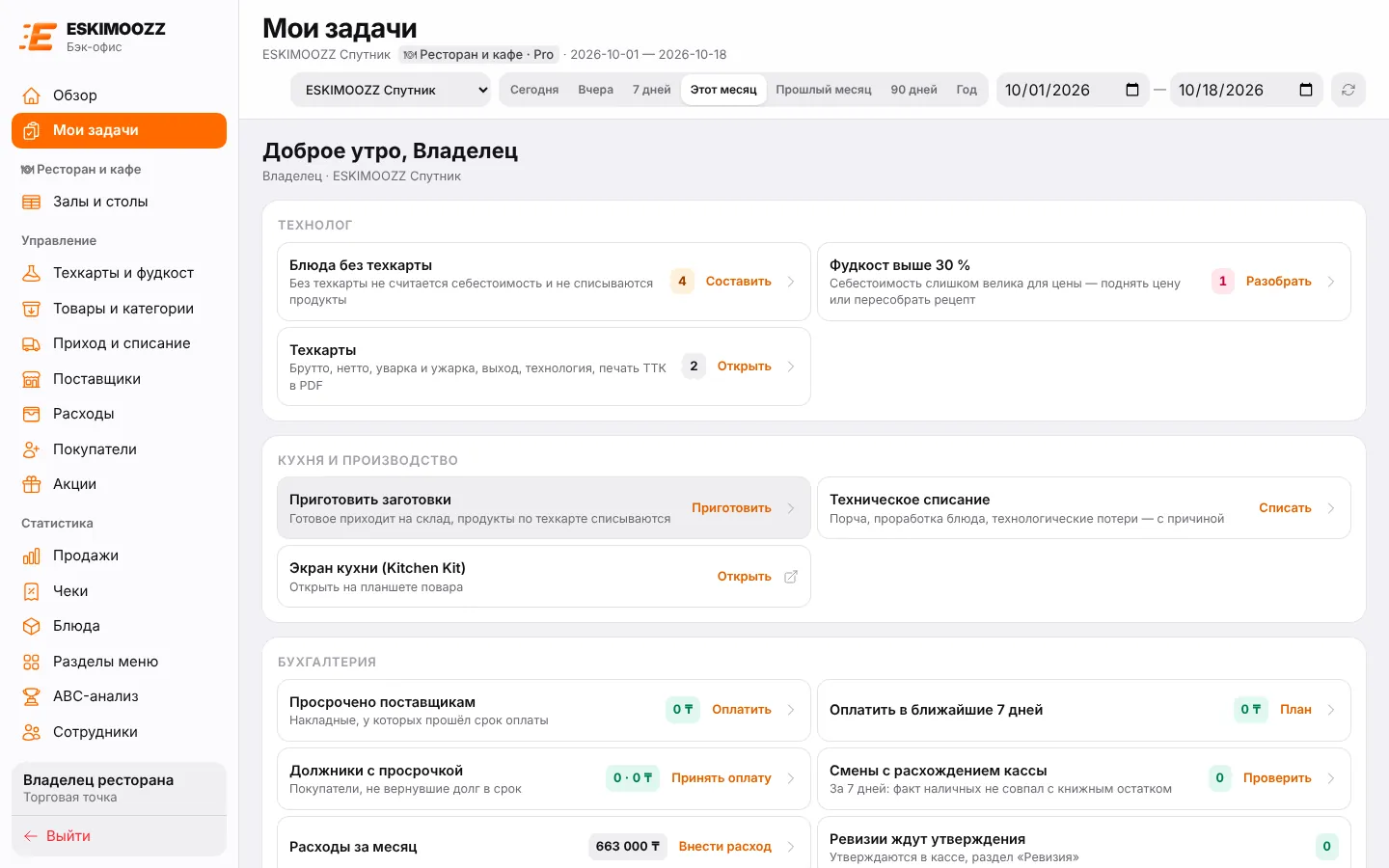The image size is (1389, 868).
Task: Click the Чеки receipt icon
Action: point(32,591)
